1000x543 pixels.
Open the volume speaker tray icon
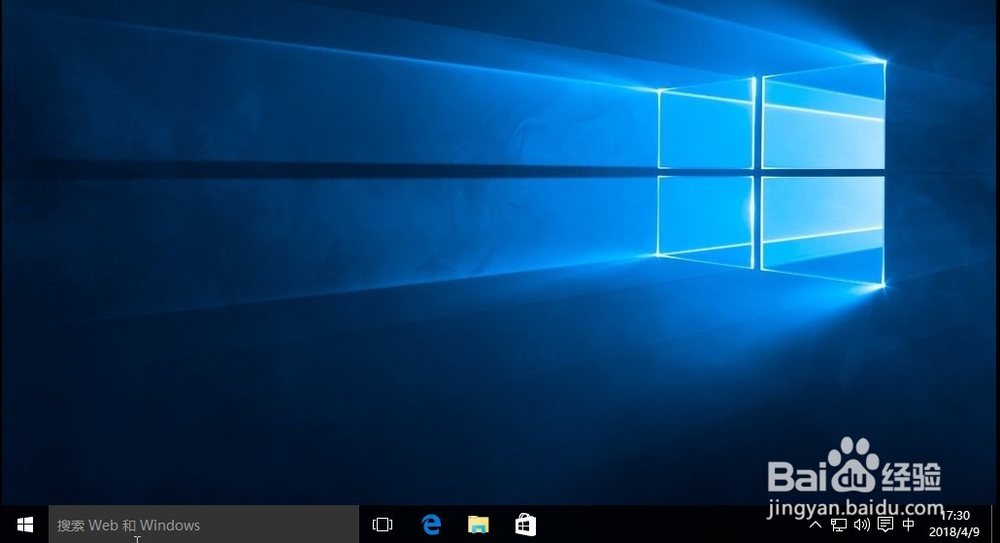coord(862,524)
